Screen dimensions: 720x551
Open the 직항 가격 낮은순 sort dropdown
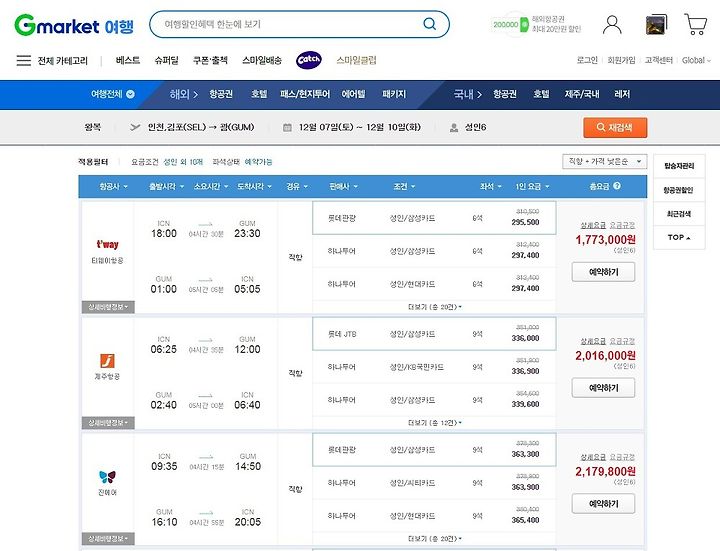click(604, 162)
